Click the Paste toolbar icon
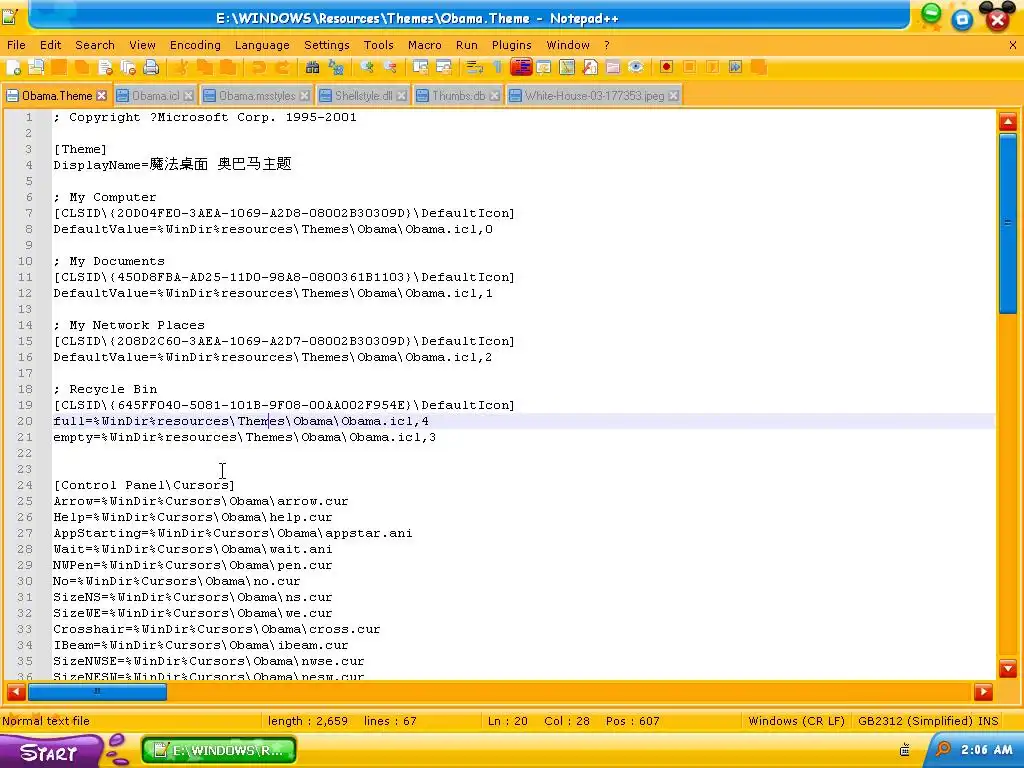The width and height of the screenshot is (1024, 768). point(227,67)
